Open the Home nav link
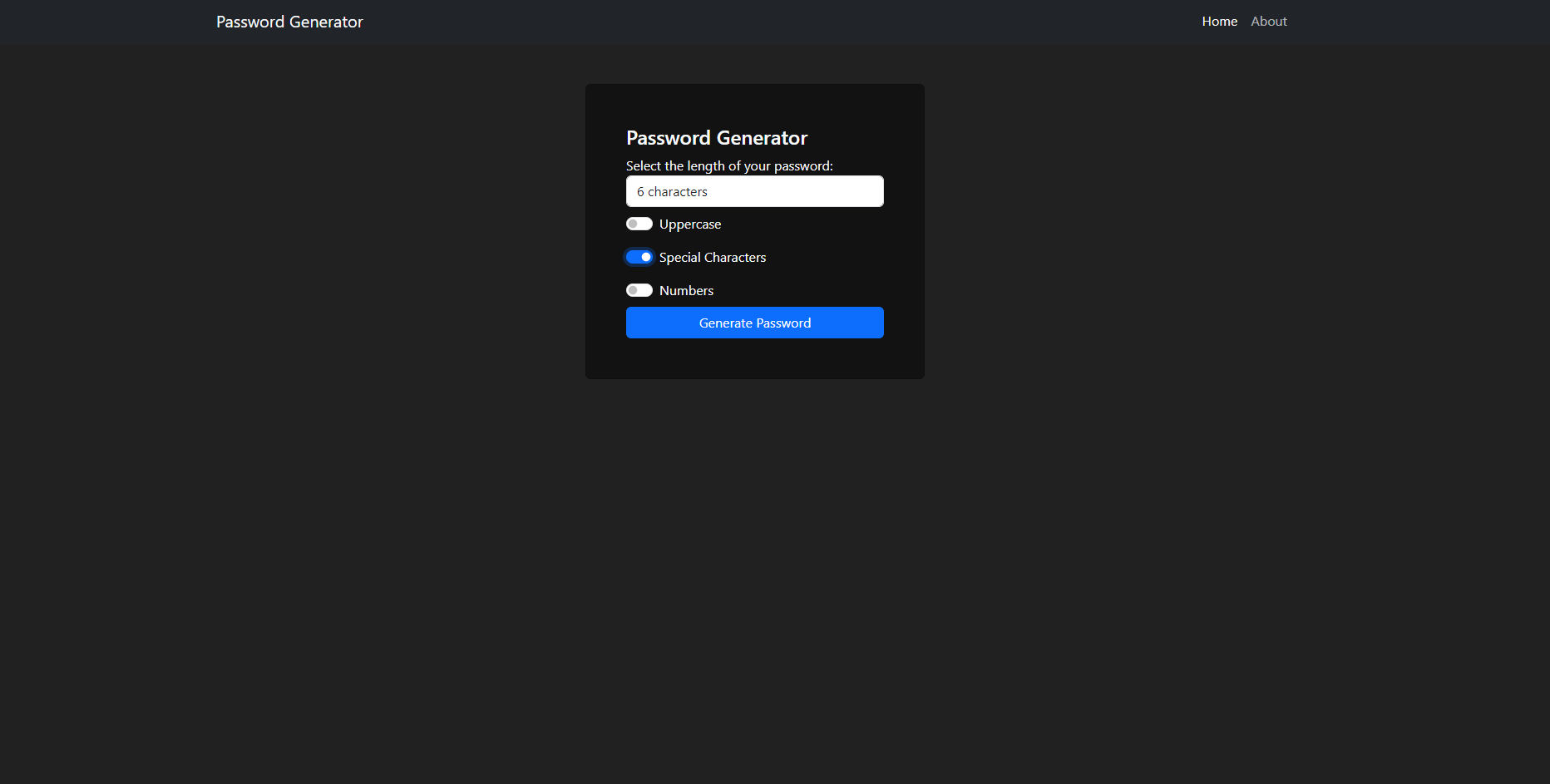 [1220, 22]
